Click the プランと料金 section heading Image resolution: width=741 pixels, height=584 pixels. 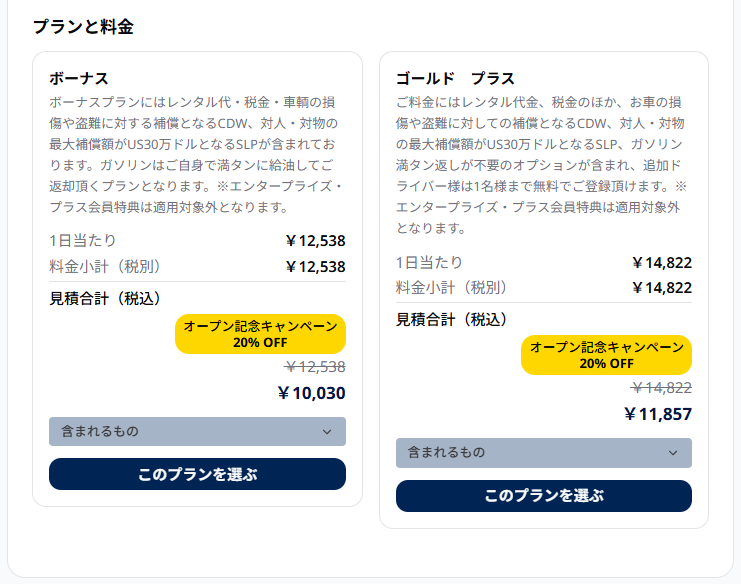pos(83,26)
